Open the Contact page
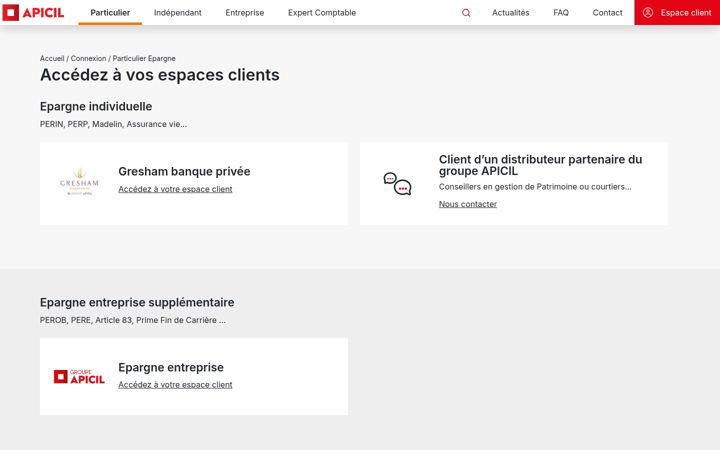 click(x=608, y=13)
